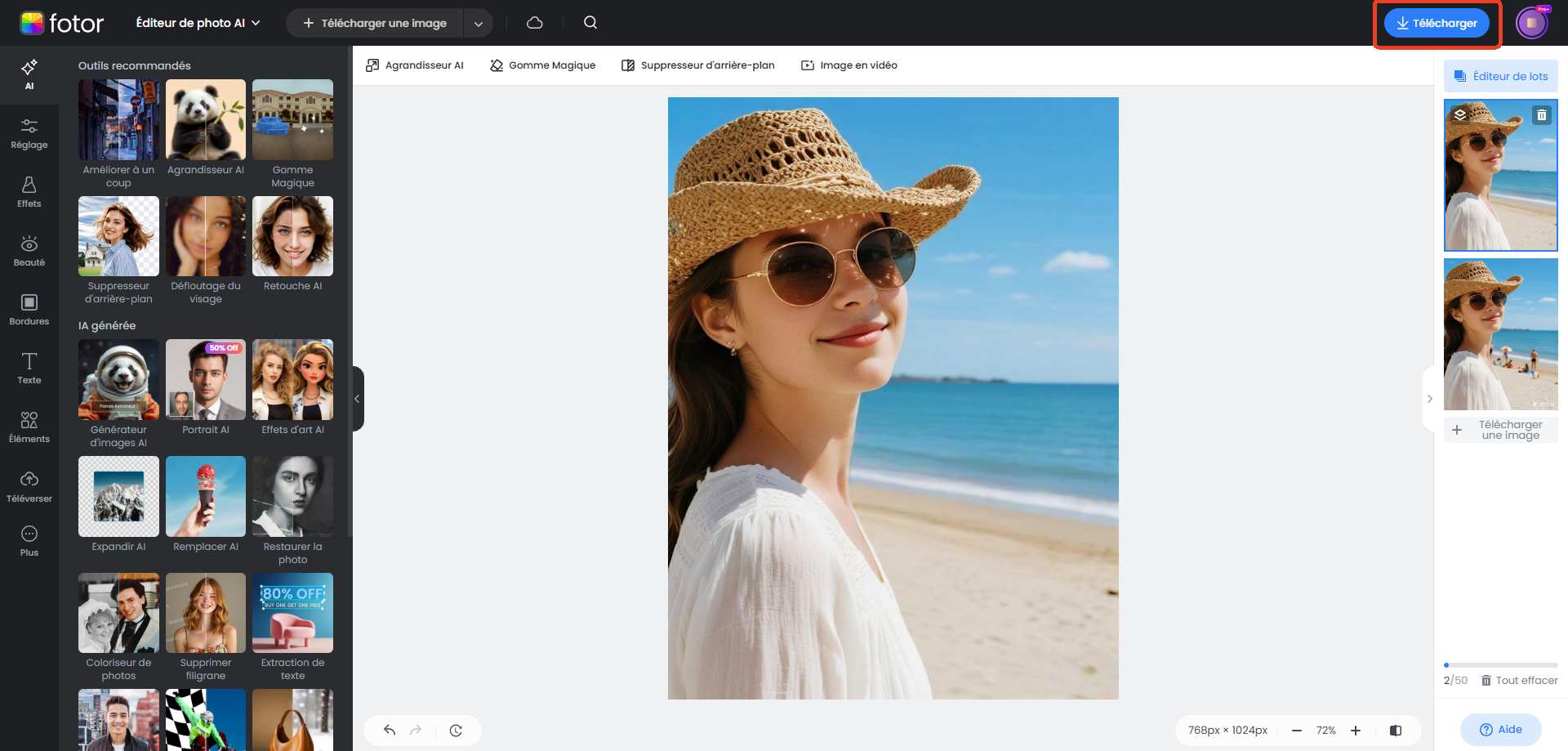Select the second beach photo thumbnail
The width and height of the screenshot is (1568, 751).
click(x=1500, y=333)
